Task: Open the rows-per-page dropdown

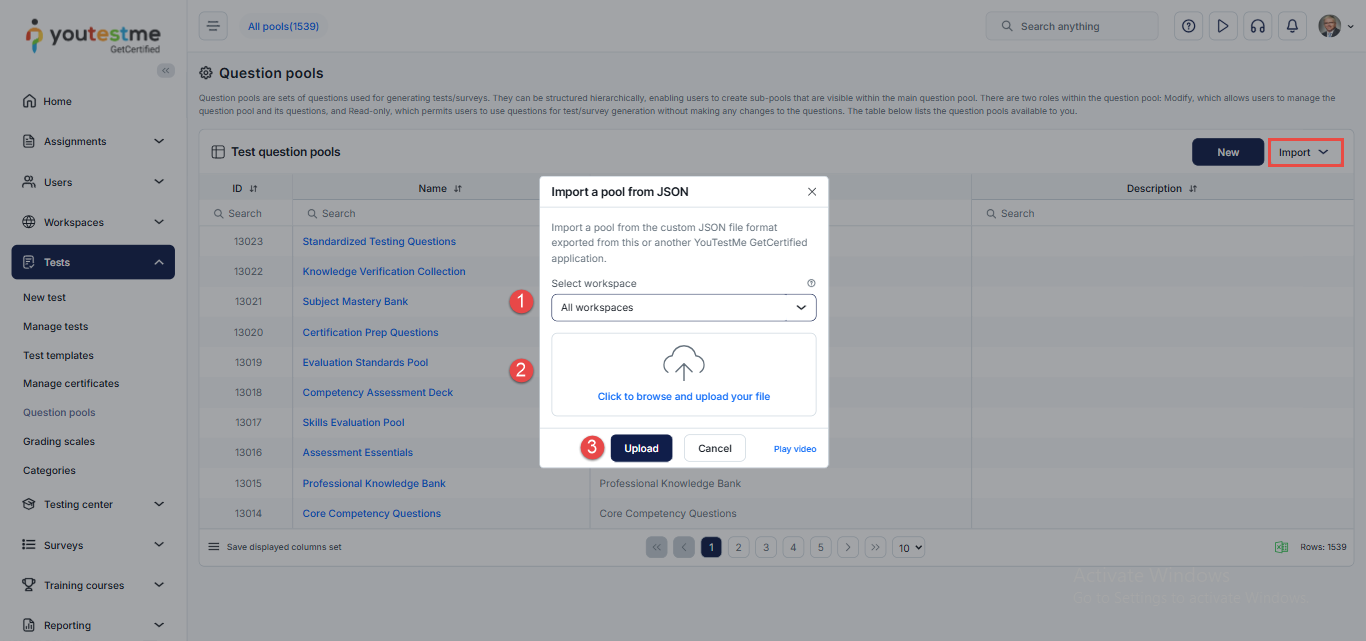Action: [x=908, y=547]
